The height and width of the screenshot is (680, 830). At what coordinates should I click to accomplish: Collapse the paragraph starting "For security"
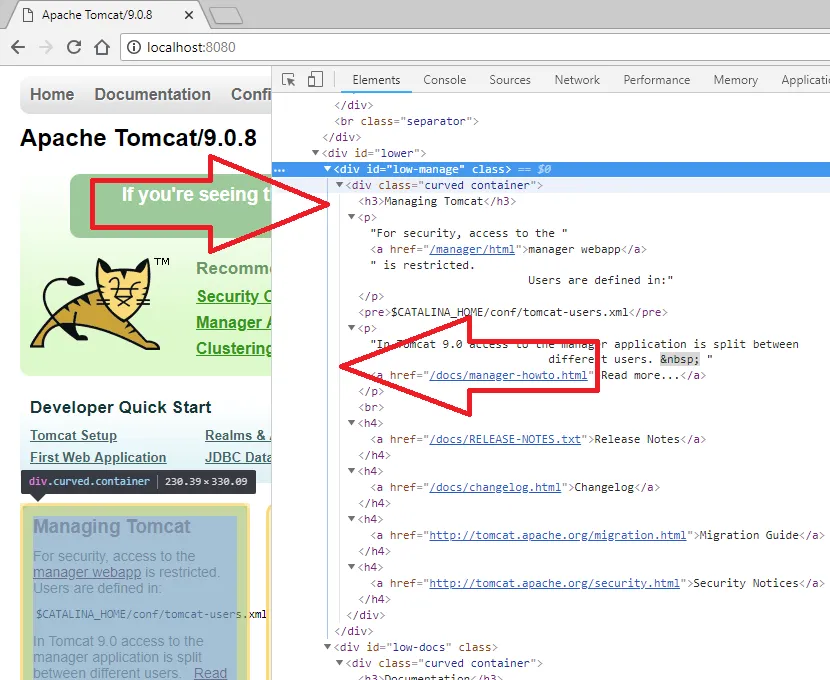pyautogui.click(x=351, y=217)
